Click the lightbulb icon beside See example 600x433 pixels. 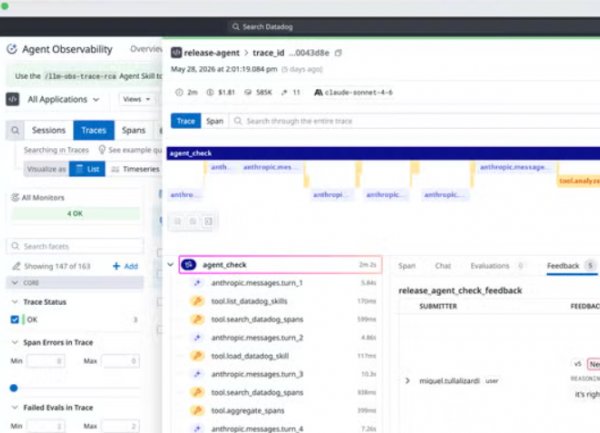click(x=102, y=150)
